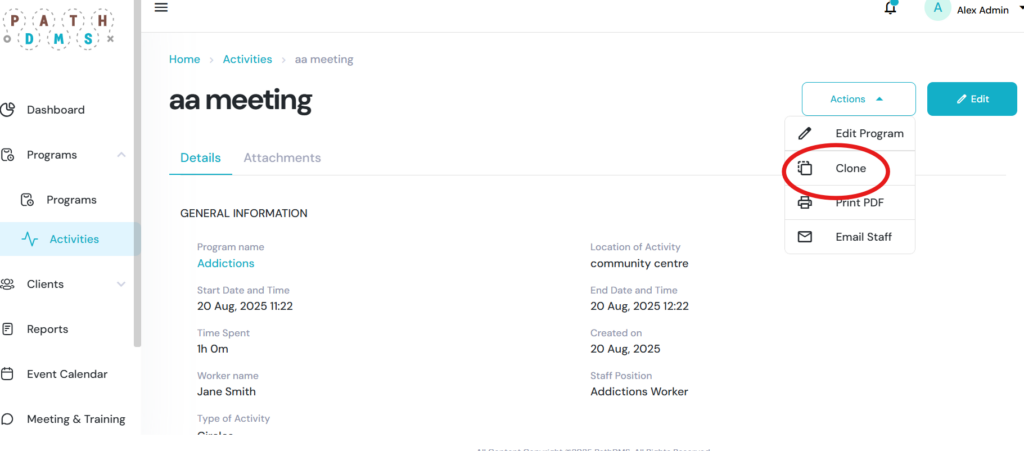Collapse the Programs sidebar section

(121, 155)
